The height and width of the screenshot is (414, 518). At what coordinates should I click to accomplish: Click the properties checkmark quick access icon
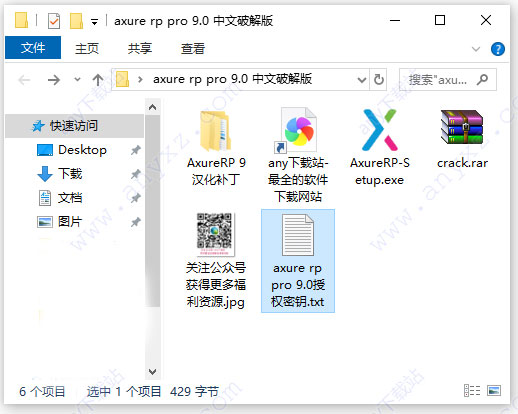coord(54,21)
